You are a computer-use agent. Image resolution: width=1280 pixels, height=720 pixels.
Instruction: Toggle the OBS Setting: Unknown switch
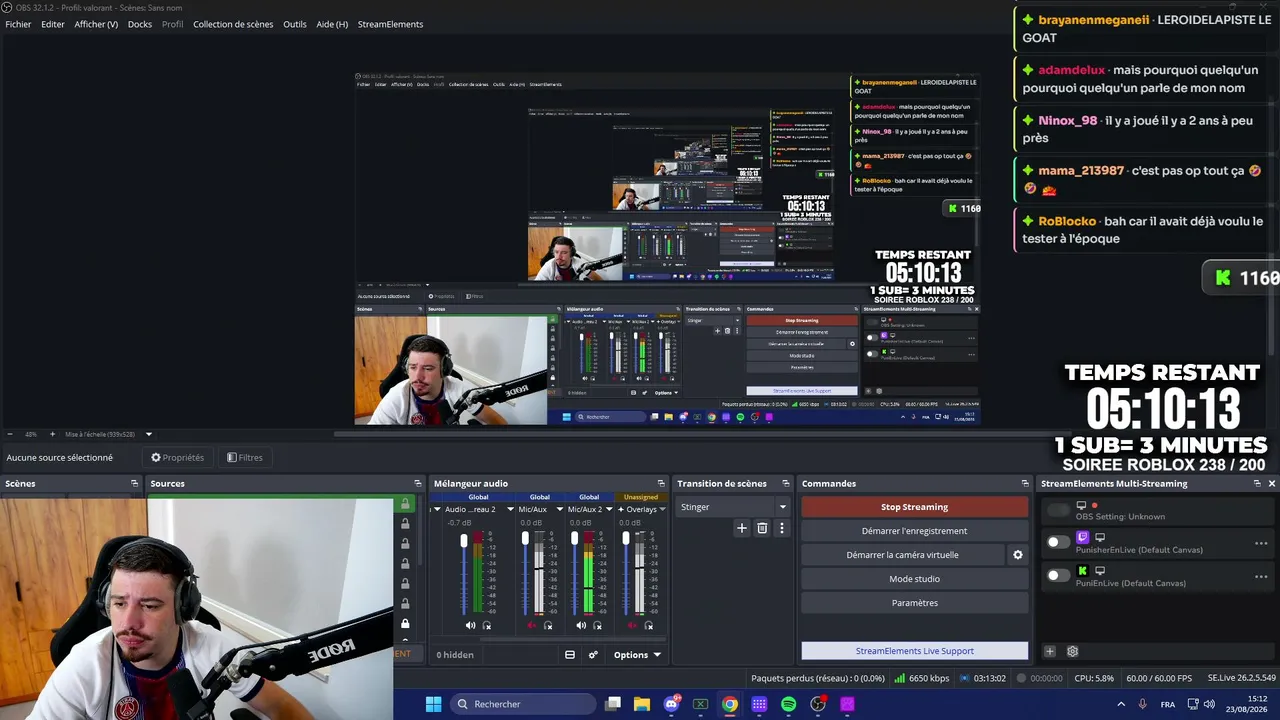pos(1058,510)
